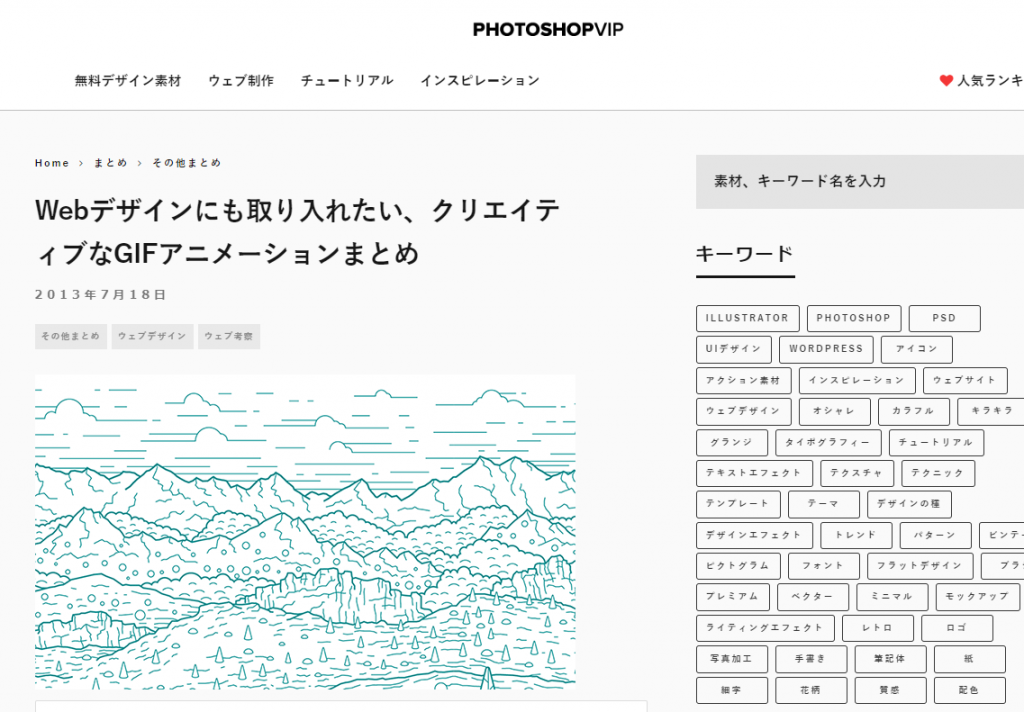Select the gray その他まとめ article tag

click(71, 336)
